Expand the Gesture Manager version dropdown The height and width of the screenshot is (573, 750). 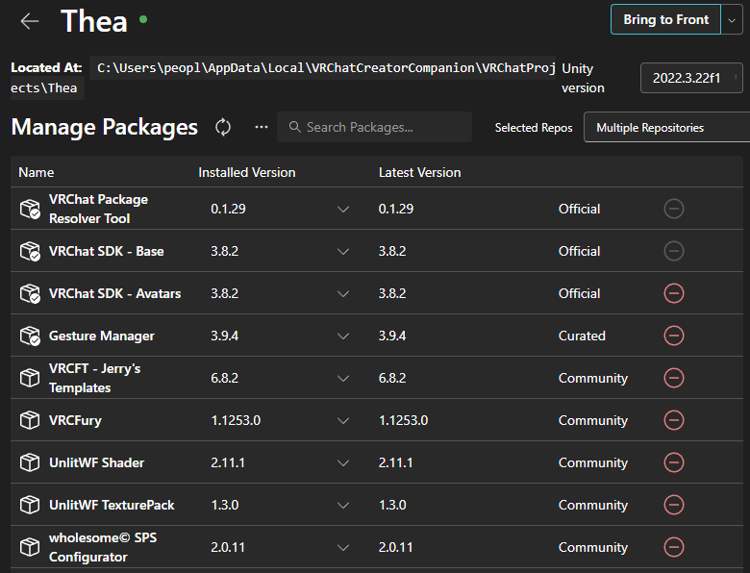(343, 336)
